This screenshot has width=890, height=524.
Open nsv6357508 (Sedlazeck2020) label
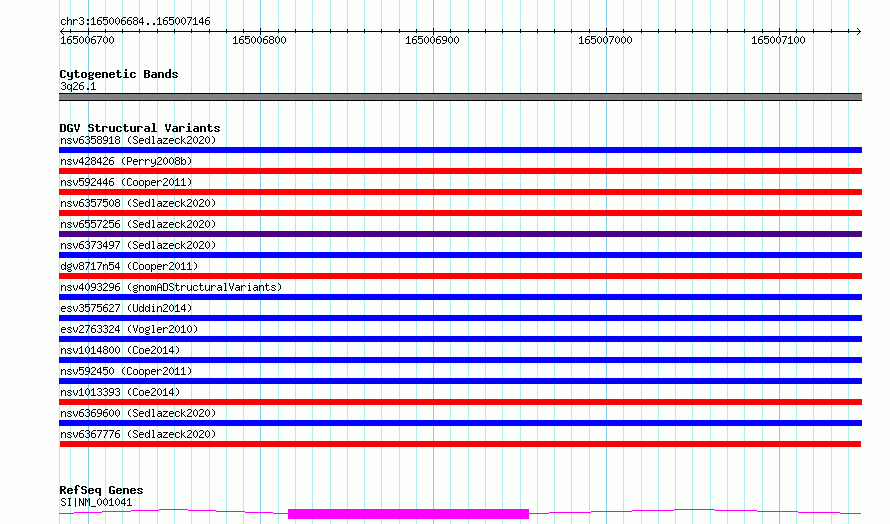(138, 203)
